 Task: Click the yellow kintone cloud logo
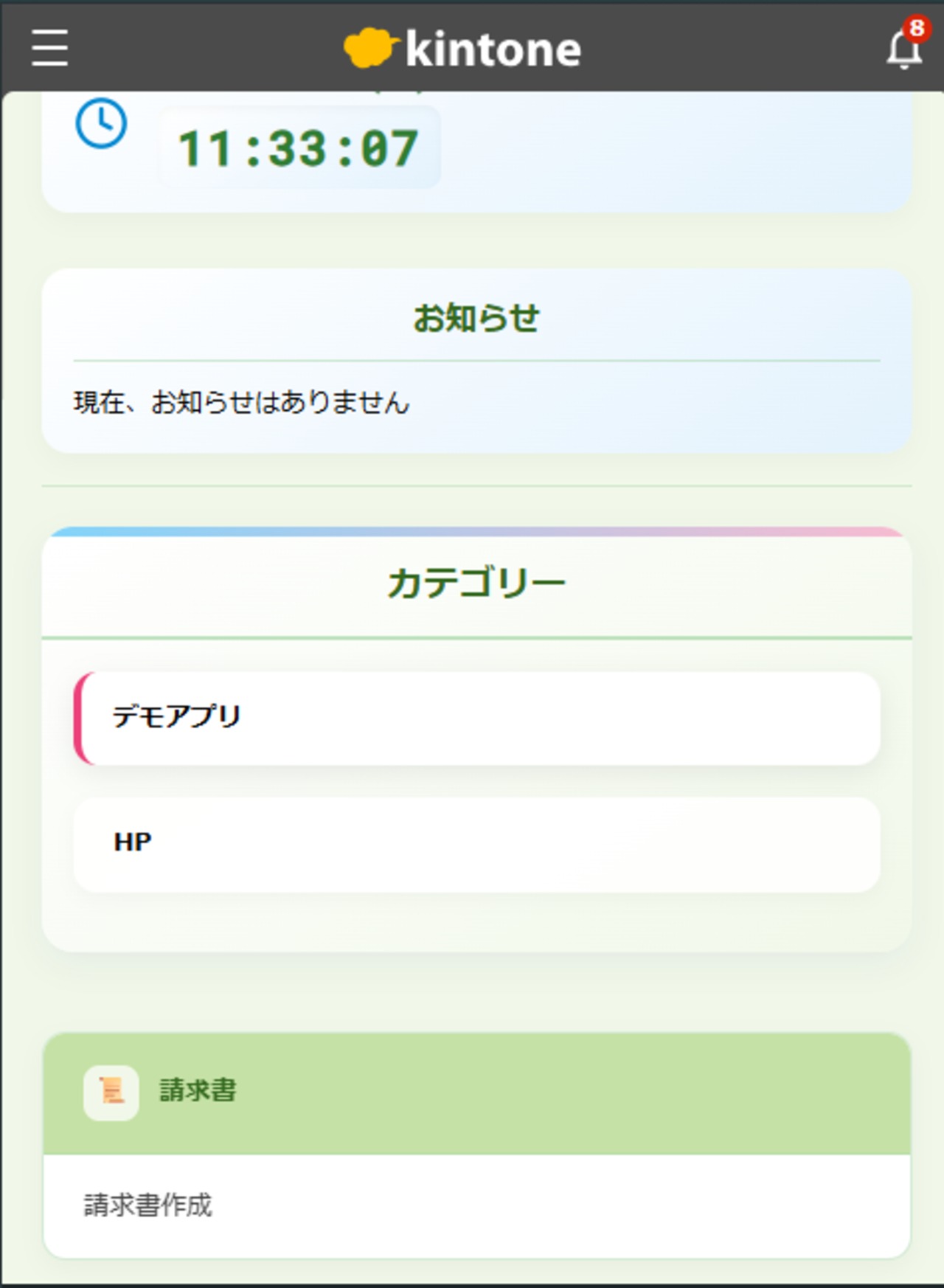370,48
